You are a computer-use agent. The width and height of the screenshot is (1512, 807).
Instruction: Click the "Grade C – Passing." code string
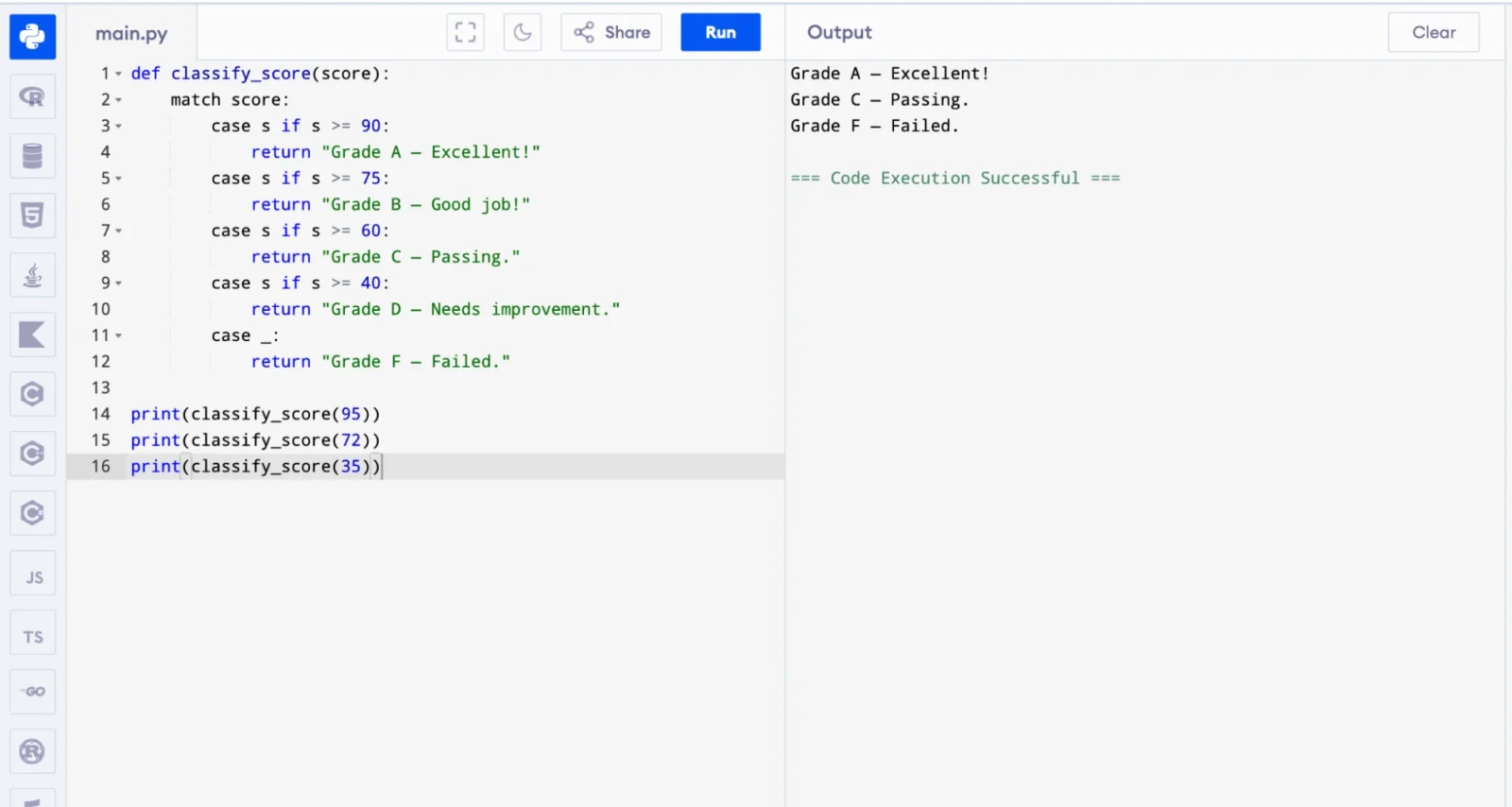click(421, 257)
